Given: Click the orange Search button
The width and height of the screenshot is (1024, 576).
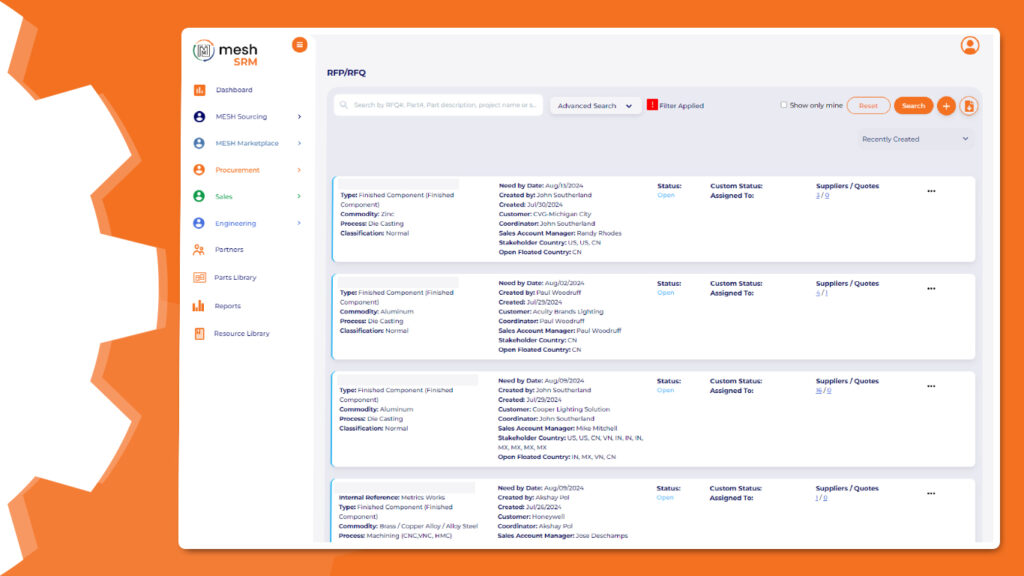Looking at the screenshot, I should click(913, 106).
